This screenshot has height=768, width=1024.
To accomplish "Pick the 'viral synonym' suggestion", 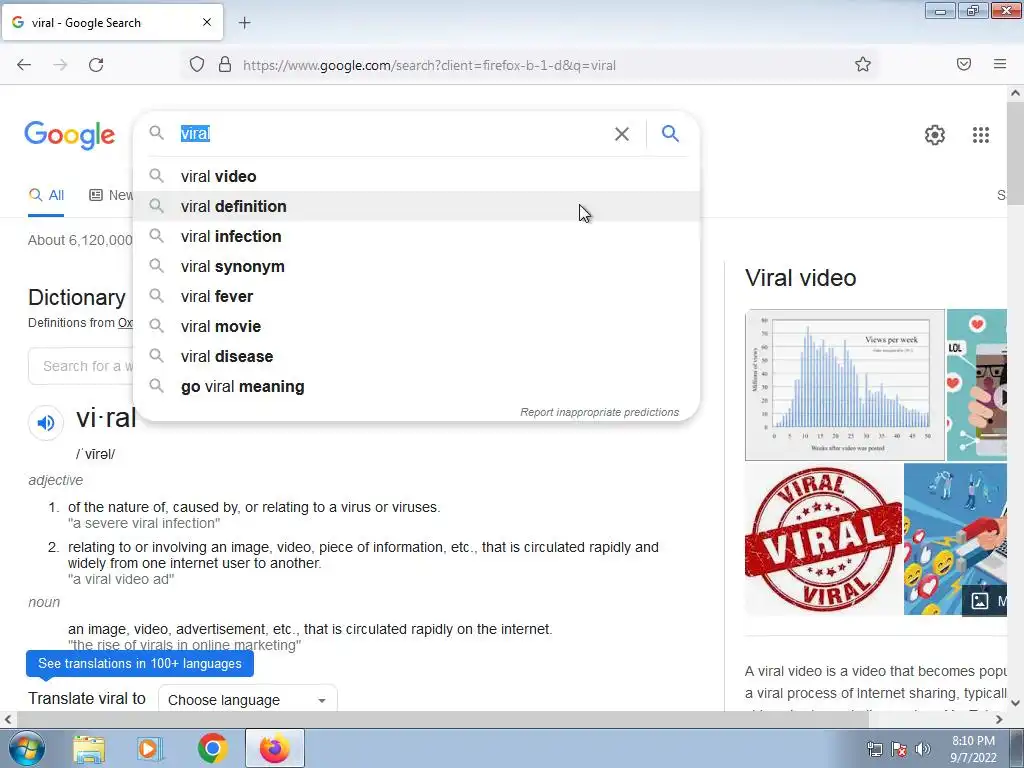I will click(x=417, y=266).
